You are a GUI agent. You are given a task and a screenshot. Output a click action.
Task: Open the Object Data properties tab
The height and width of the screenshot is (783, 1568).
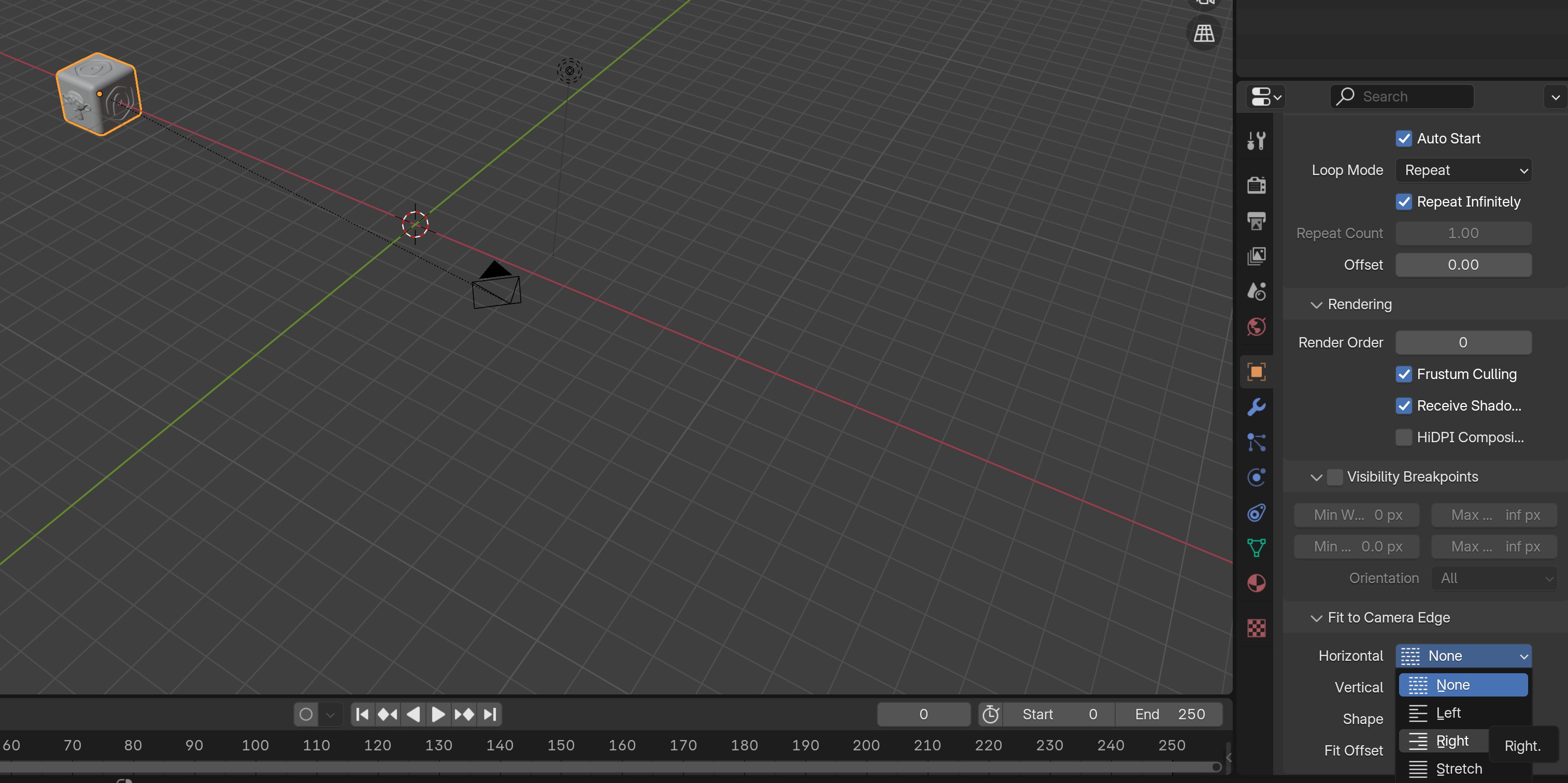pyautogui.click(x=1257, y=547)
